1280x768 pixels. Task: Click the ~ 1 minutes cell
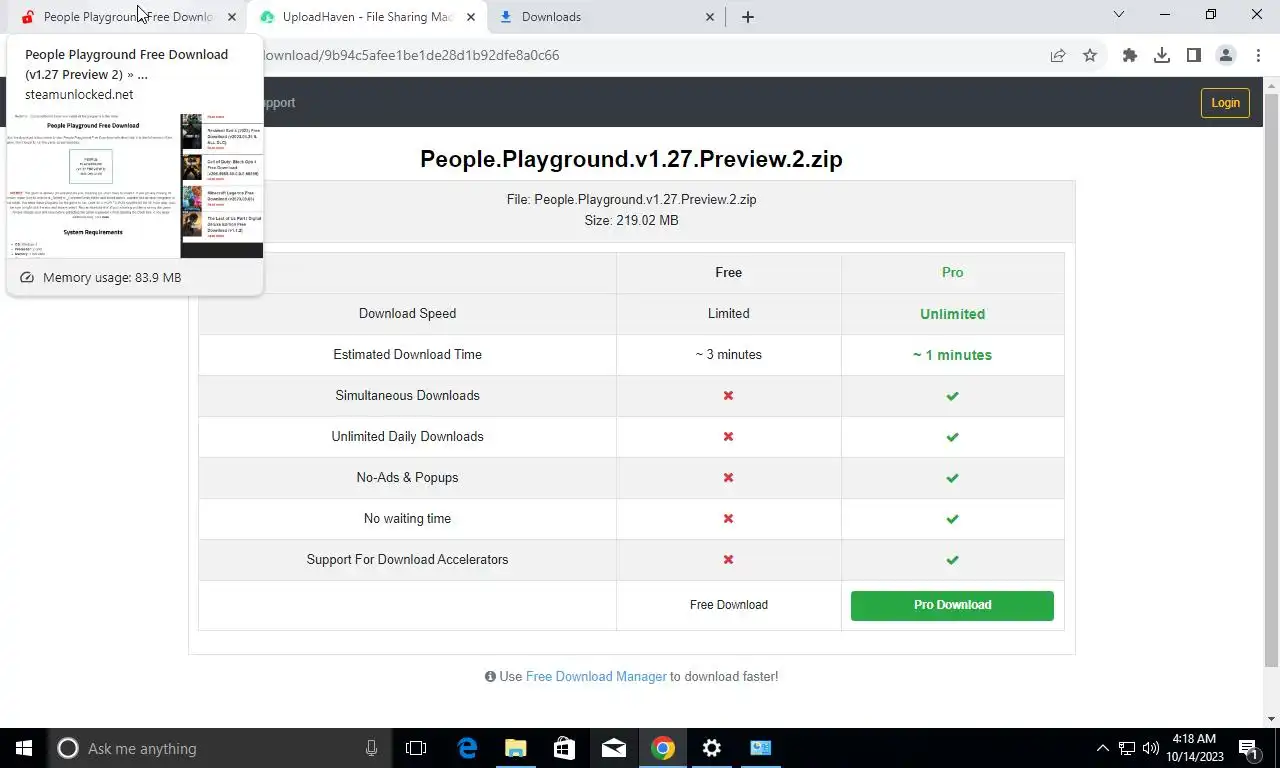click(952, 355)
